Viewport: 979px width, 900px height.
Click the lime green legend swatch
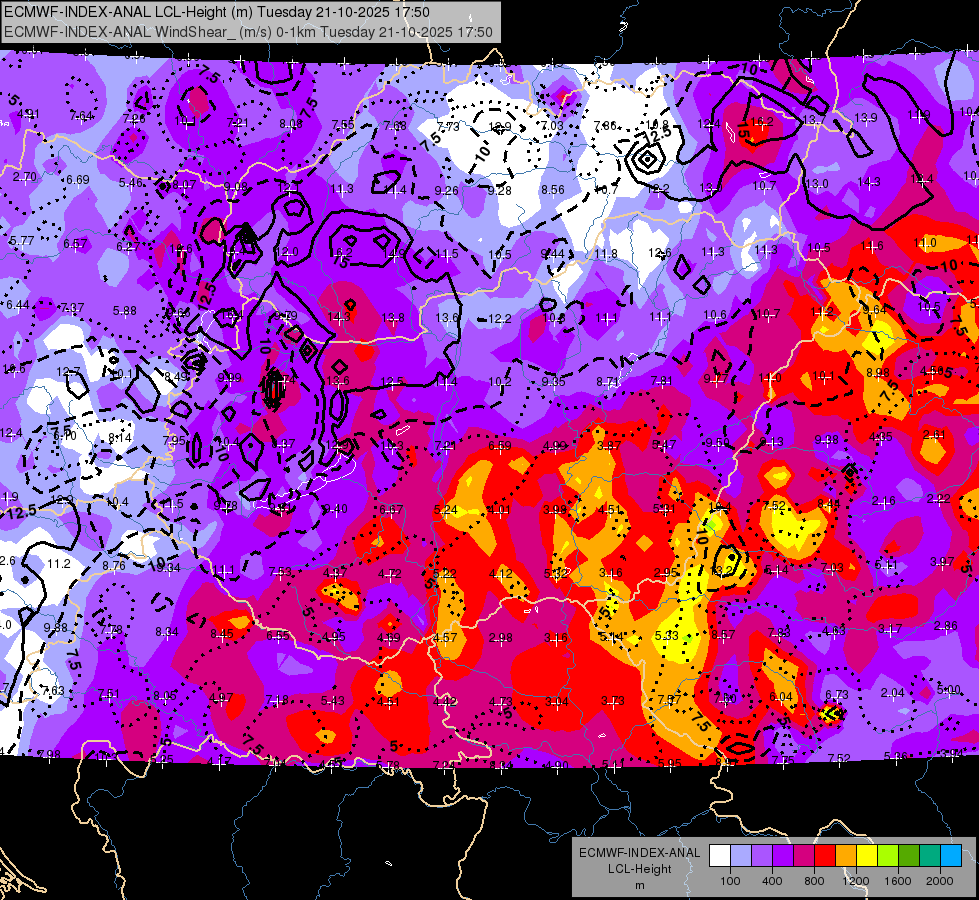888,856
